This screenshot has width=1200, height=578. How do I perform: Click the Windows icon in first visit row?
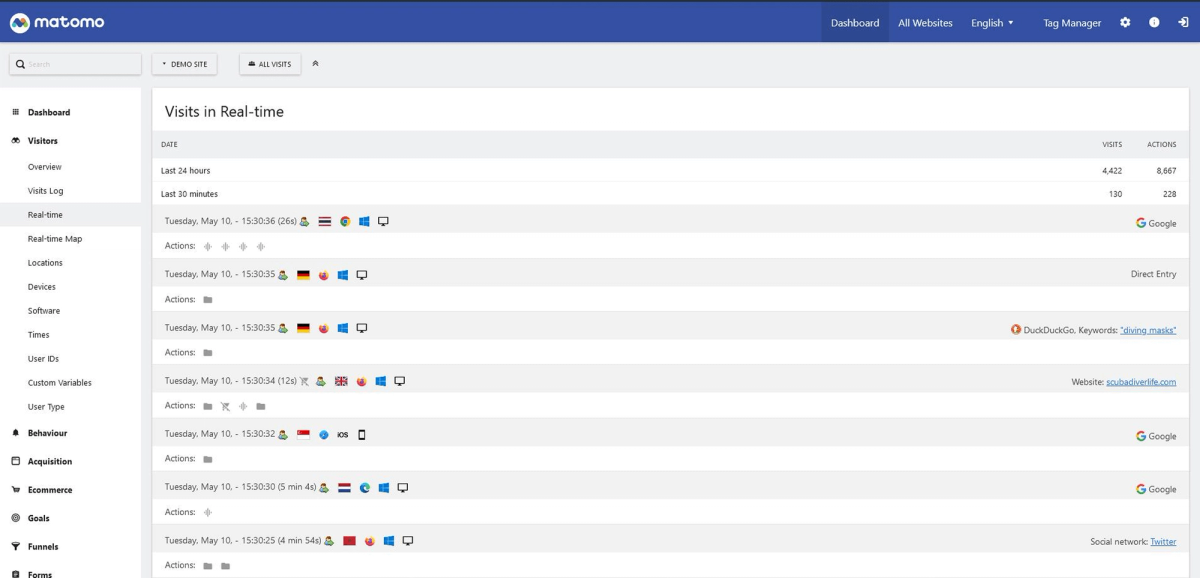click(364, 222)
